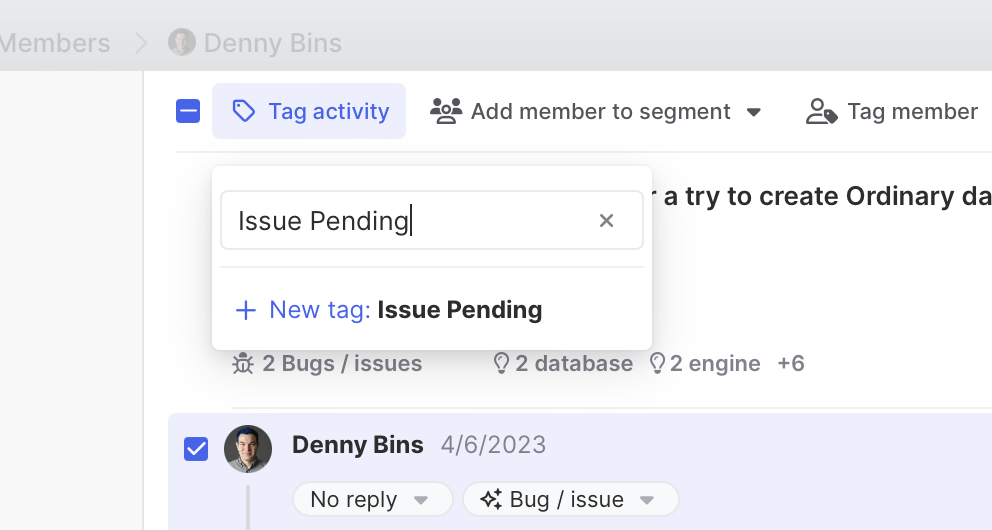This screenshot has width=992, height=530.
Task: Toggle the select-all activities checkbox
Action: coord(188,111)
